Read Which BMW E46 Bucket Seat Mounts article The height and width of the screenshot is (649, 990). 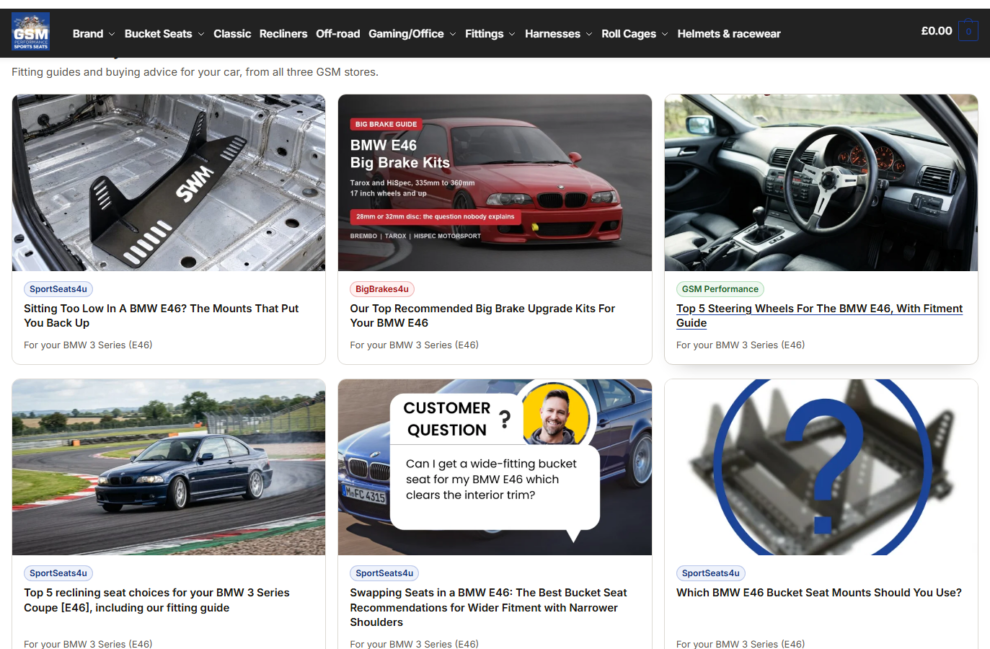(x=819, y=593)
